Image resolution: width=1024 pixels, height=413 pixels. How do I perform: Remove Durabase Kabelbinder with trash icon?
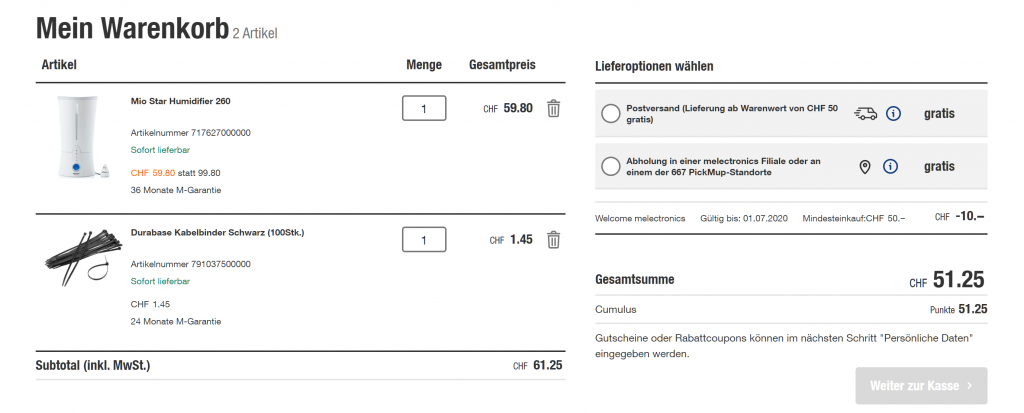tap(553, 240)
